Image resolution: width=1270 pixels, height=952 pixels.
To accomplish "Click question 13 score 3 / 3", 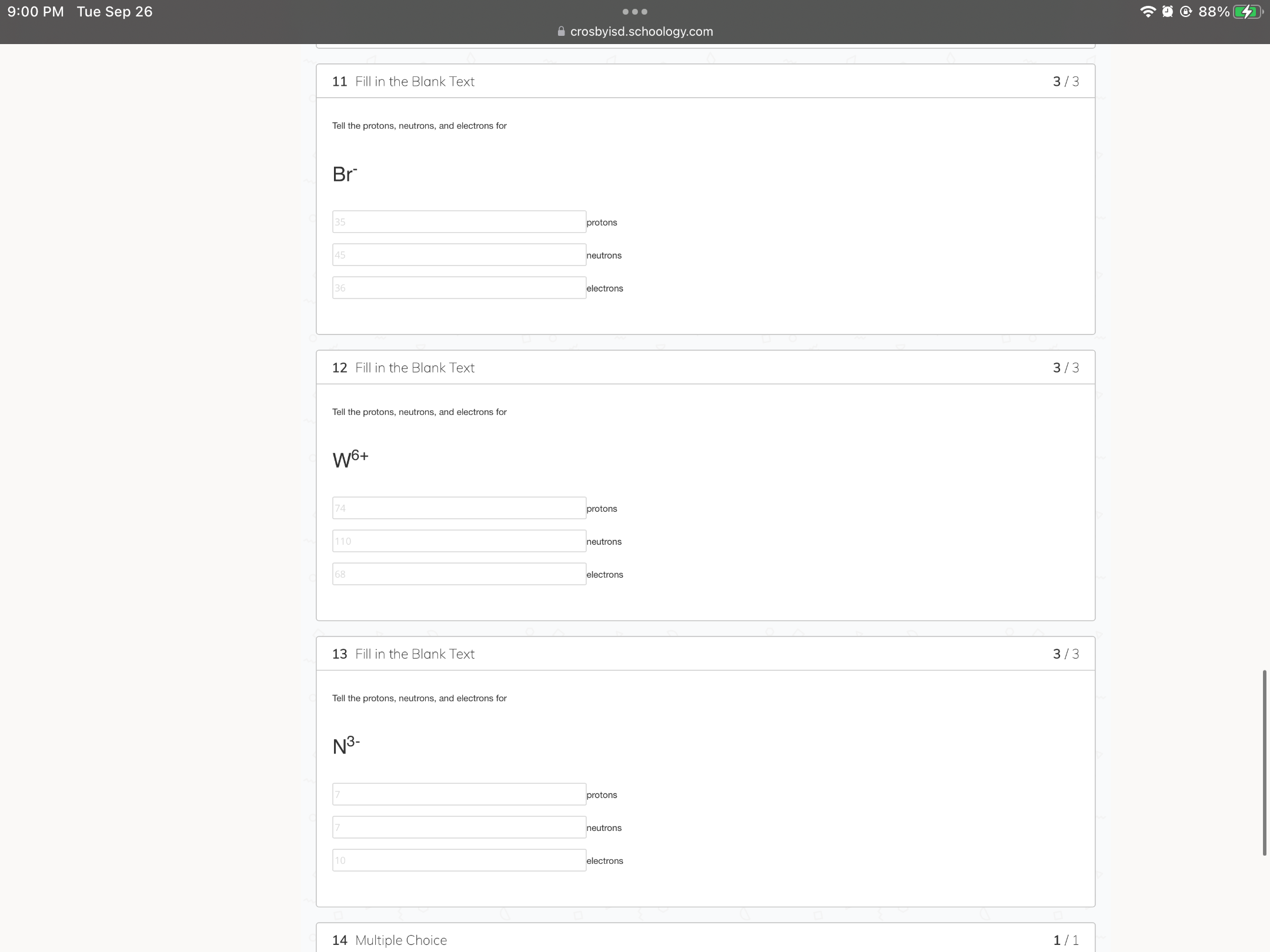I will tap(1066, 653).
